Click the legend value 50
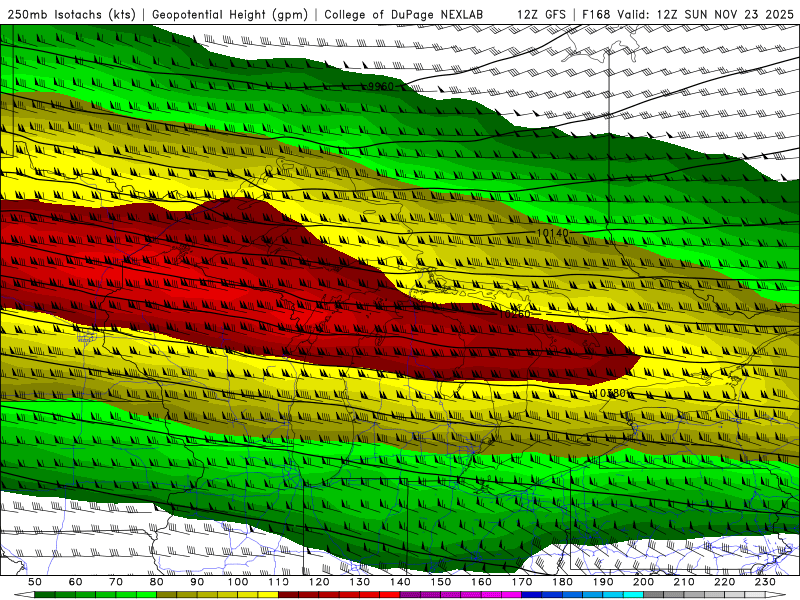Screen dimensions: 800x600 tap(35, 582)
